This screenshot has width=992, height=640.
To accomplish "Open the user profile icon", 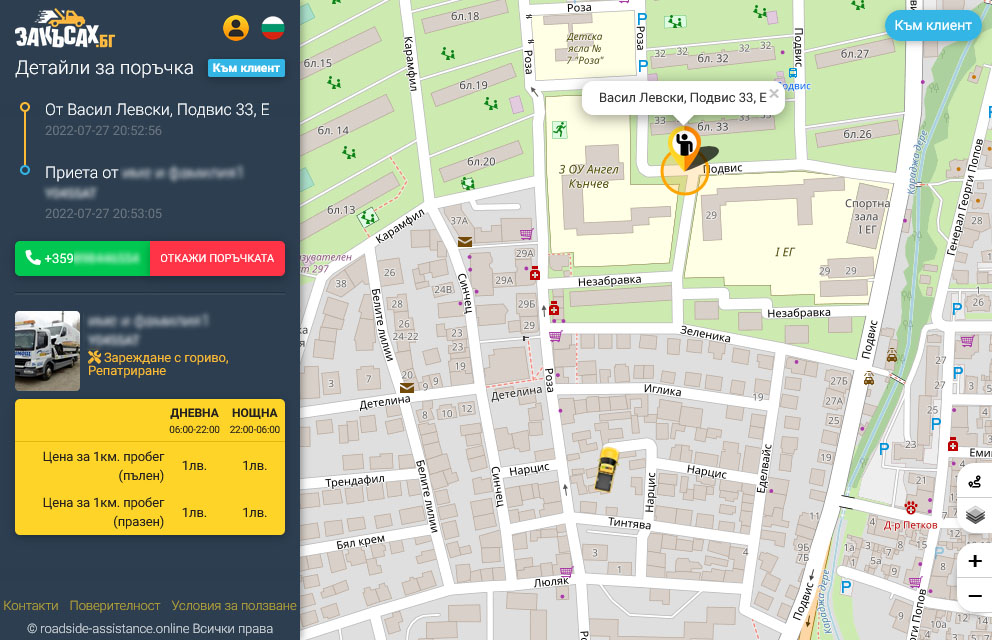I will (x=236, y=28).
